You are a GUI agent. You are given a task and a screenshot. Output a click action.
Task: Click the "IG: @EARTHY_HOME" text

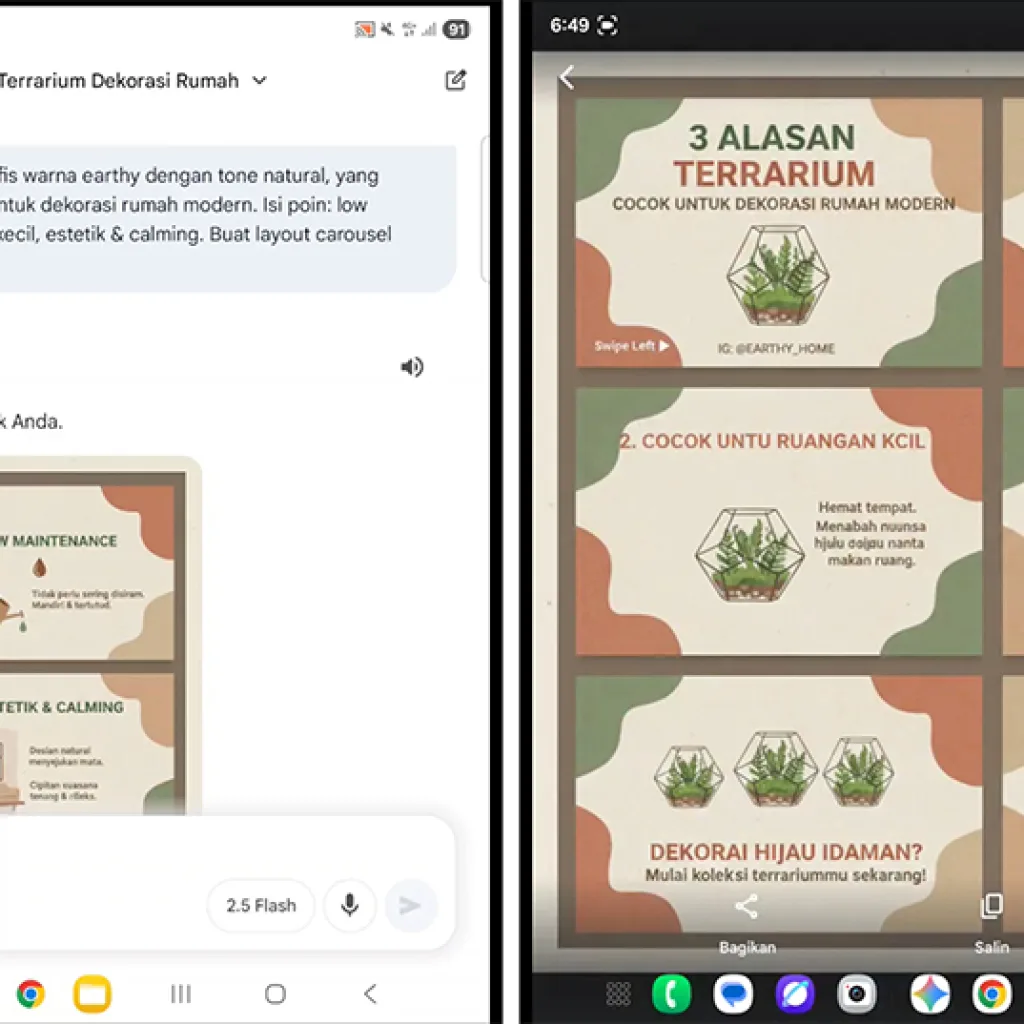click(776, 349)
